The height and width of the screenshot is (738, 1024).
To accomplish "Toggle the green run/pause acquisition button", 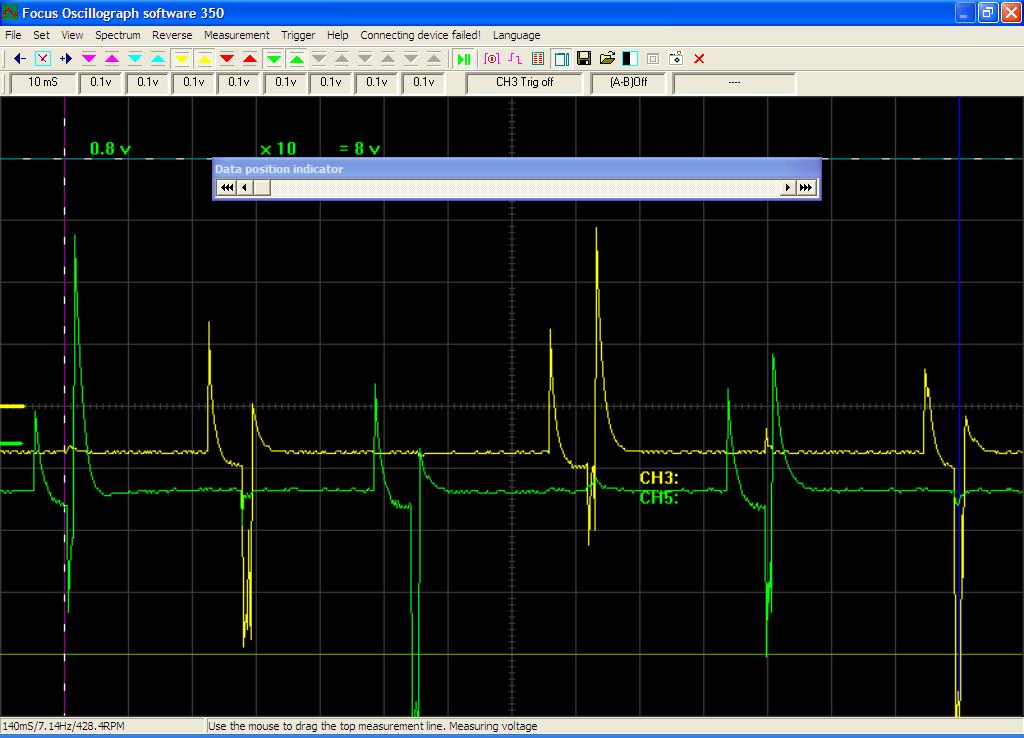I will [x=464, y=59].
